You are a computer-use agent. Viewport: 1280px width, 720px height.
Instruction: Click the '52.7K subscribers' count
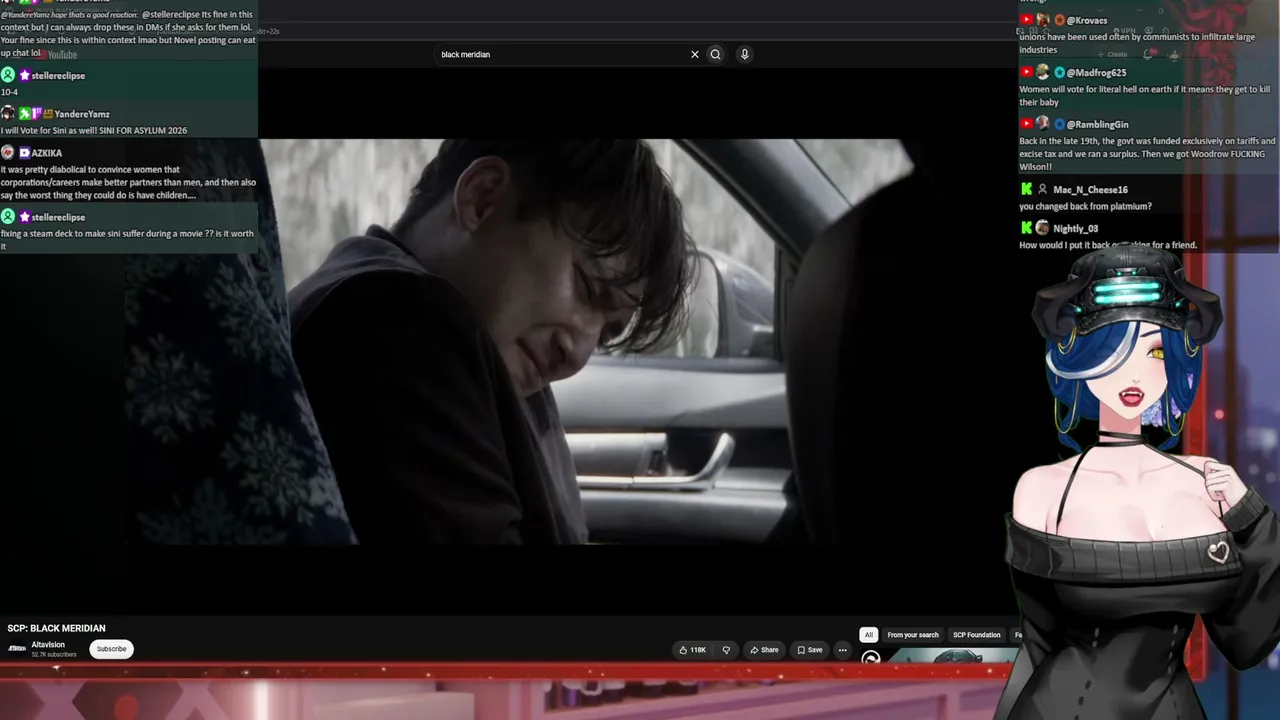click(x=54, y=655)
